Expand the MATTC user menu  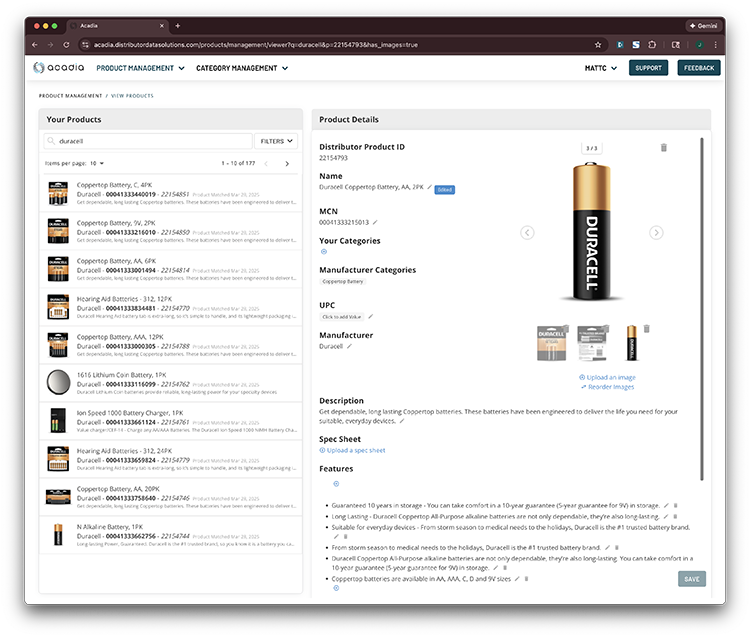601,68
